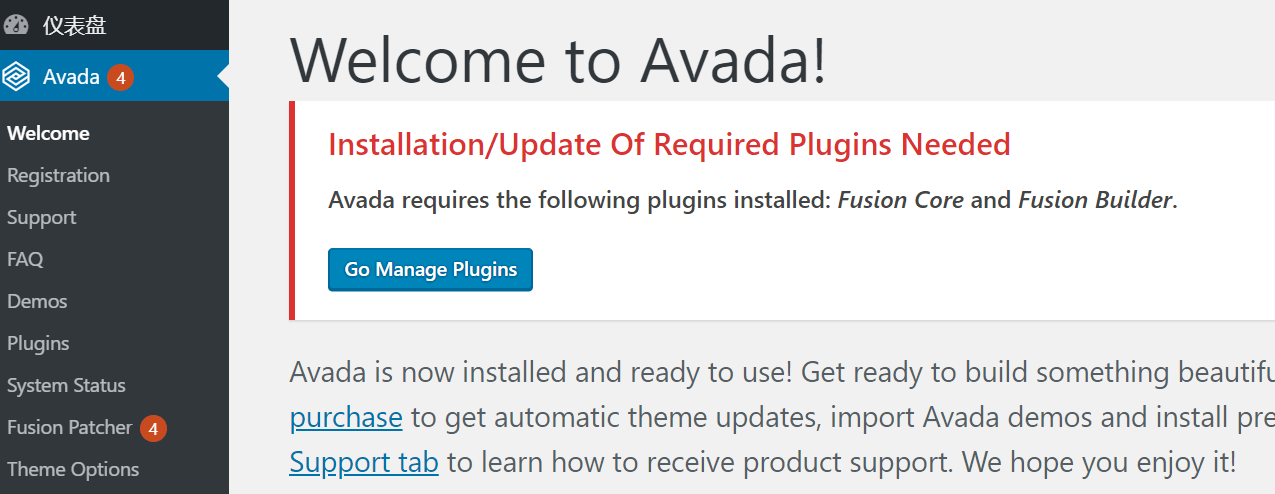
Task: Follow the purchase hyperlink
Action: pyautogui.click(x=346, y=417)
